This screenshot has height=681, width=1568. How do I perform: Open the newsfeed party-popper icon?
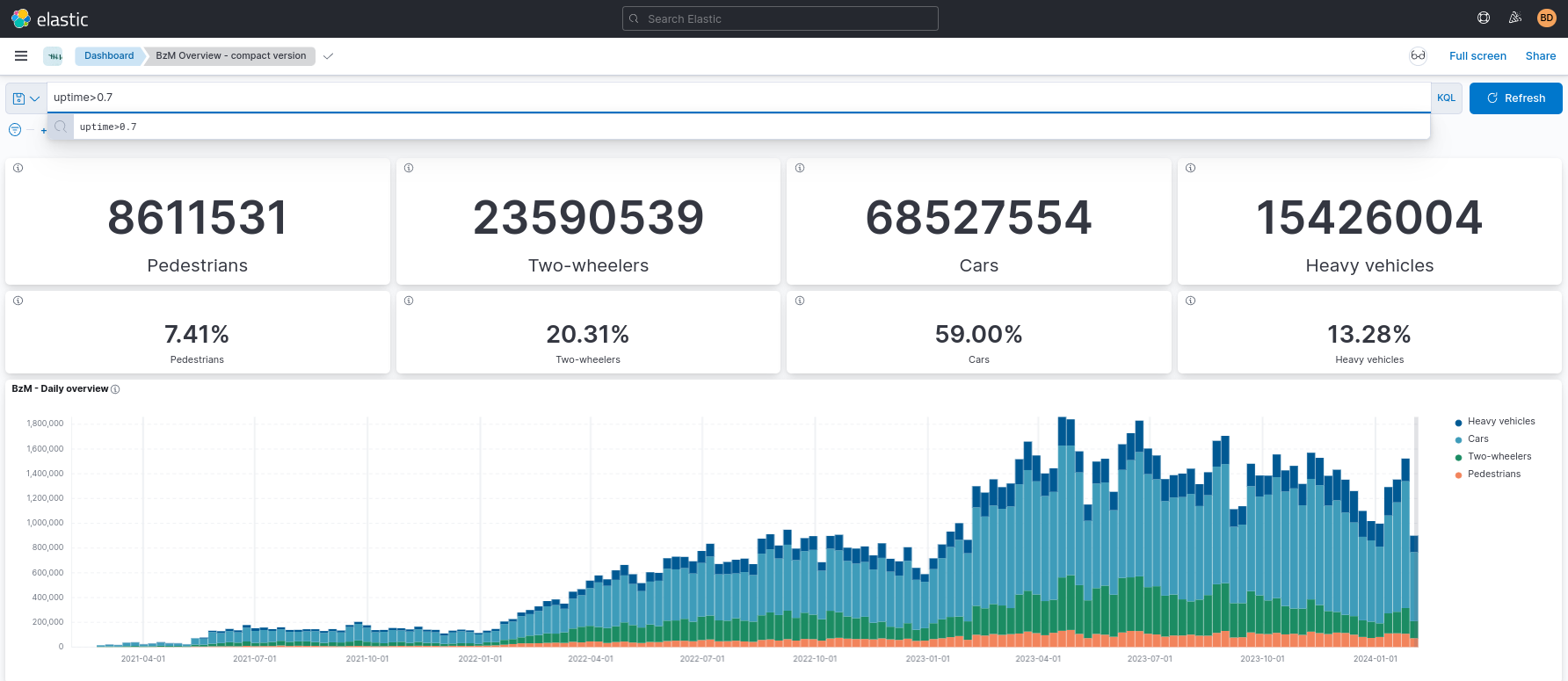click(1515, 18)
